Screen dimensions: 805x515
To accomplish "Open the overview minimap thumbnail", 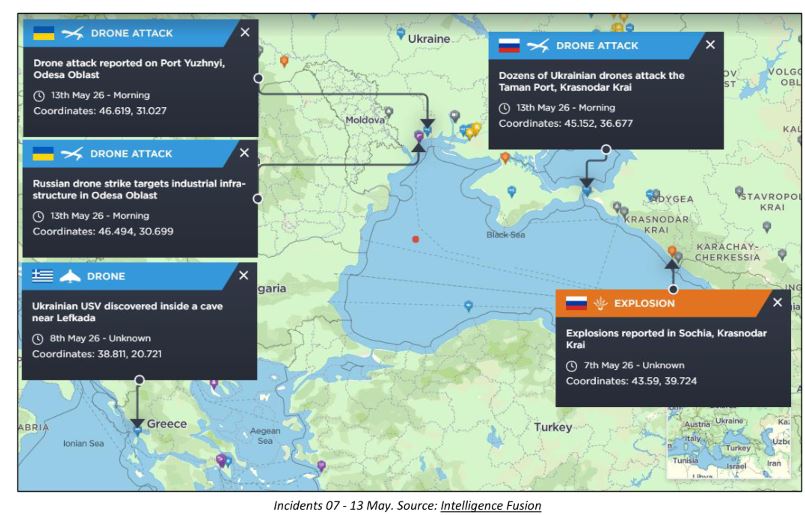I will 729,443.
